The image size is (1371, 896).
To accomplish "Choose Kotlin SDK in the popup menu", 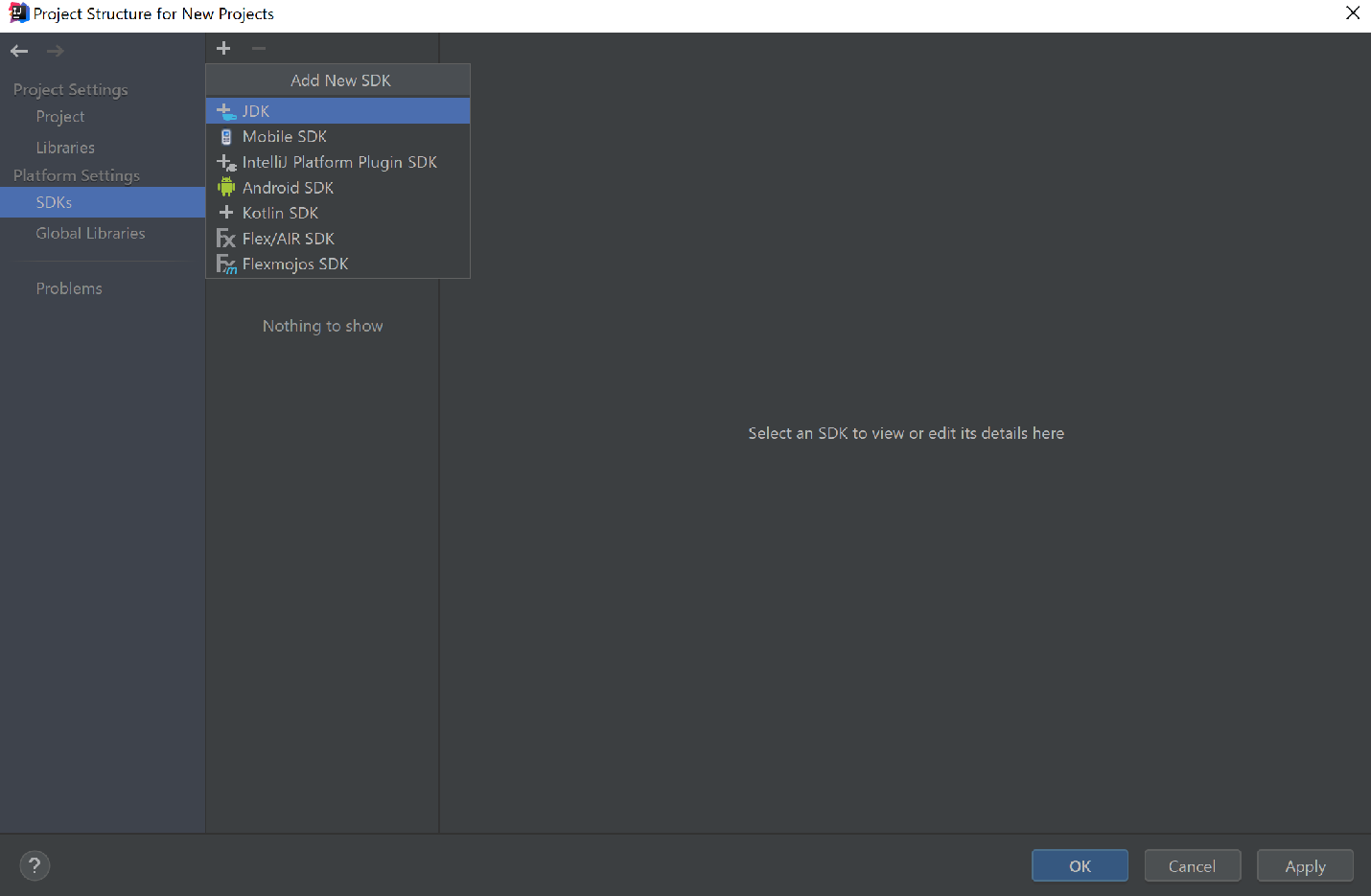I will click(x=278, y=213).
